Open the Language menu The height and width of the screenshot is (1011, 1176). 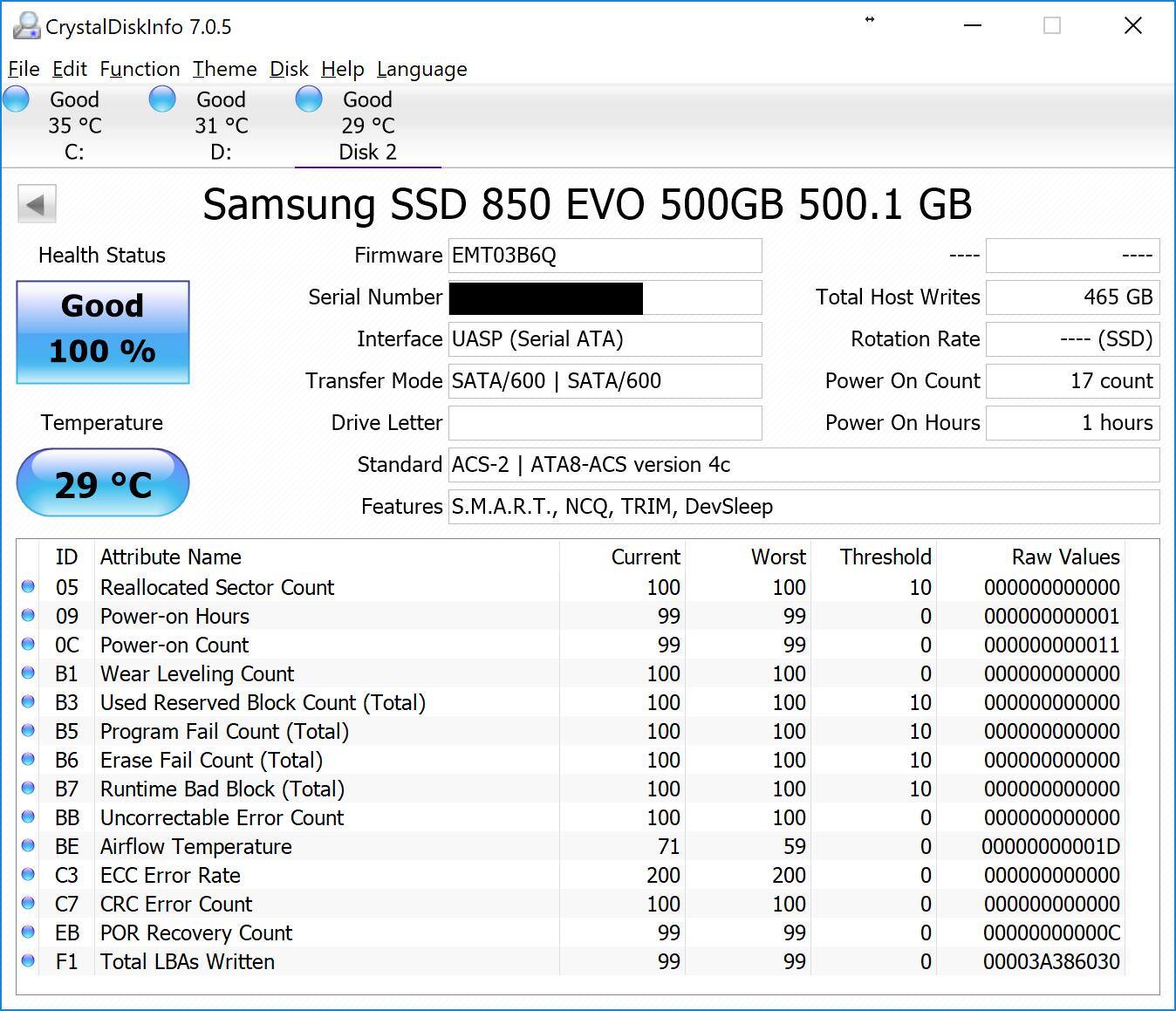tap(421, 69)
